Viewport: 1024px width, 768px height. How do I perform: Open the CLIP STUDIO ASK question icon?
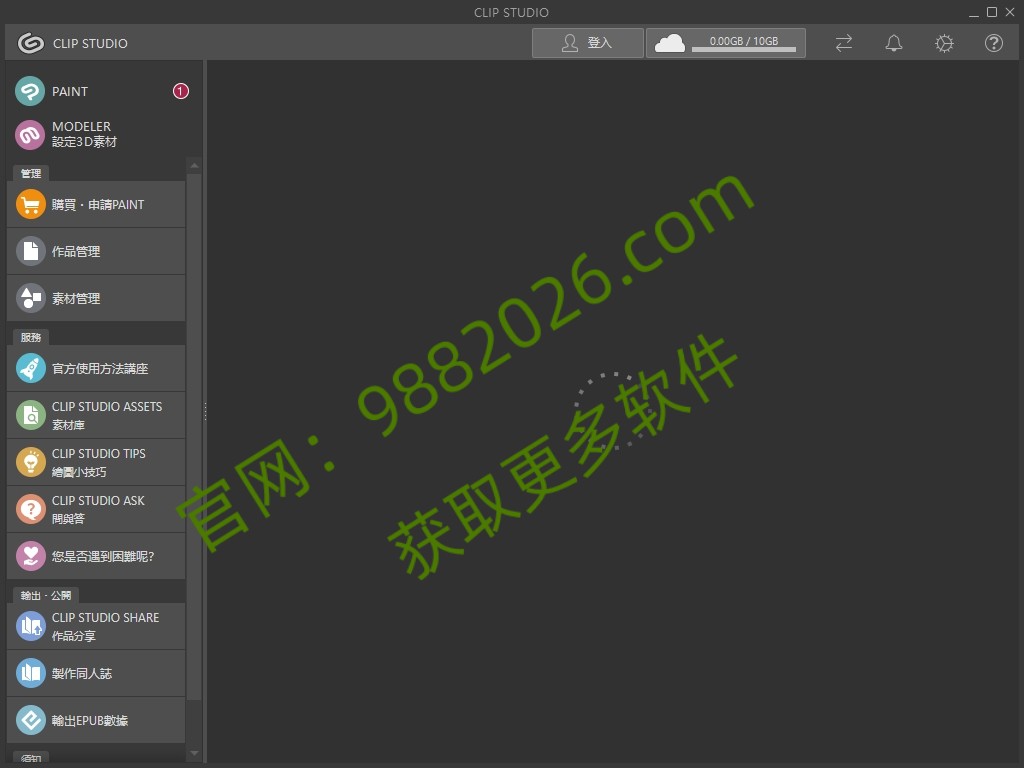tap(30, 509)
